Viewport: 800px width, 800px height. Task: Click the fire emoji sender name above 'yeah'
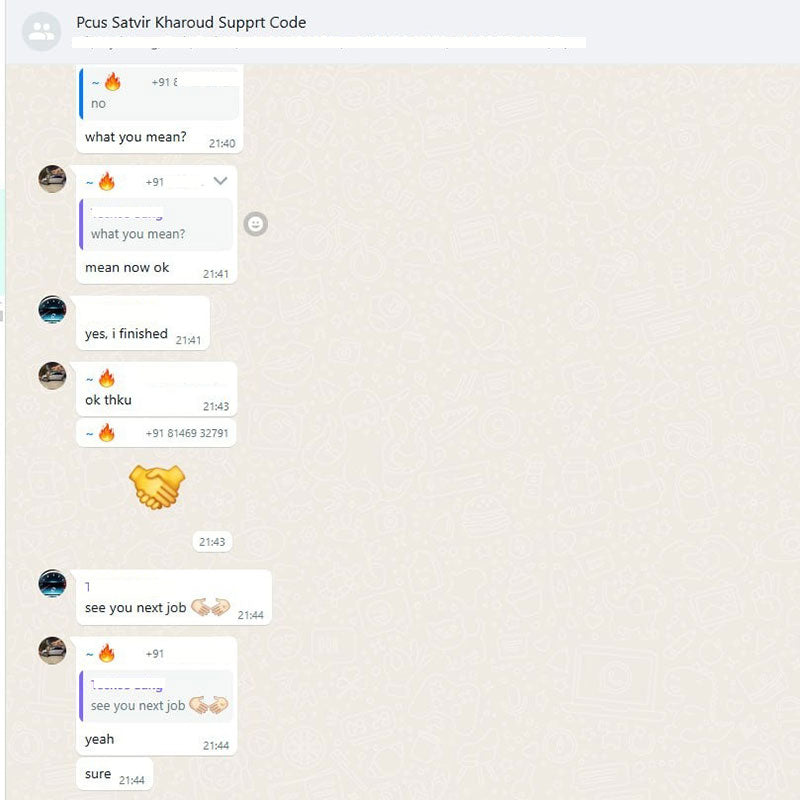[x=101, y=653]
